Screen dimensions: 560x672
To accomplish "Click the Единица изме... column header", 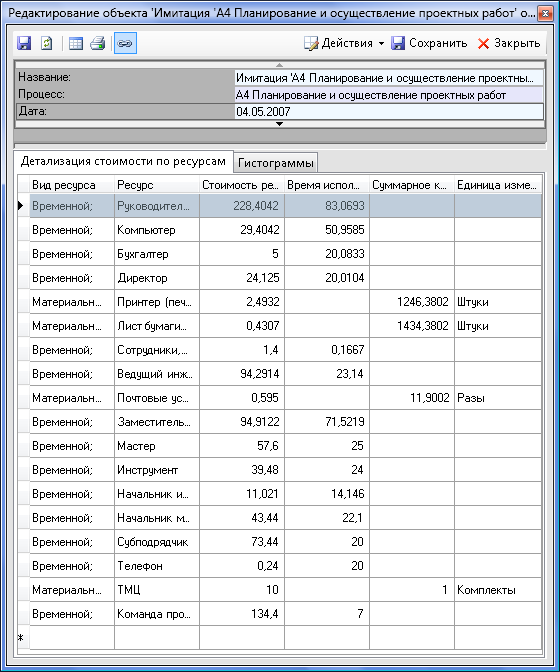I will 498,185.
